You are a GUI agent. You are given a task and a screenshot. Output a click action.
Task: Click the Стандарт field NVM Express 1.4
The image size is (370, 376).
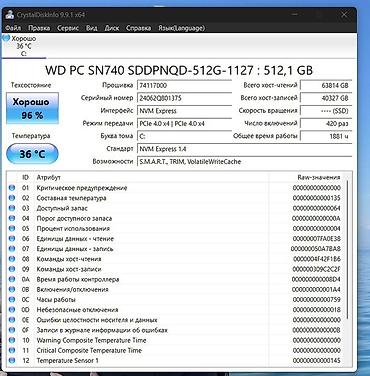(245, 149)
